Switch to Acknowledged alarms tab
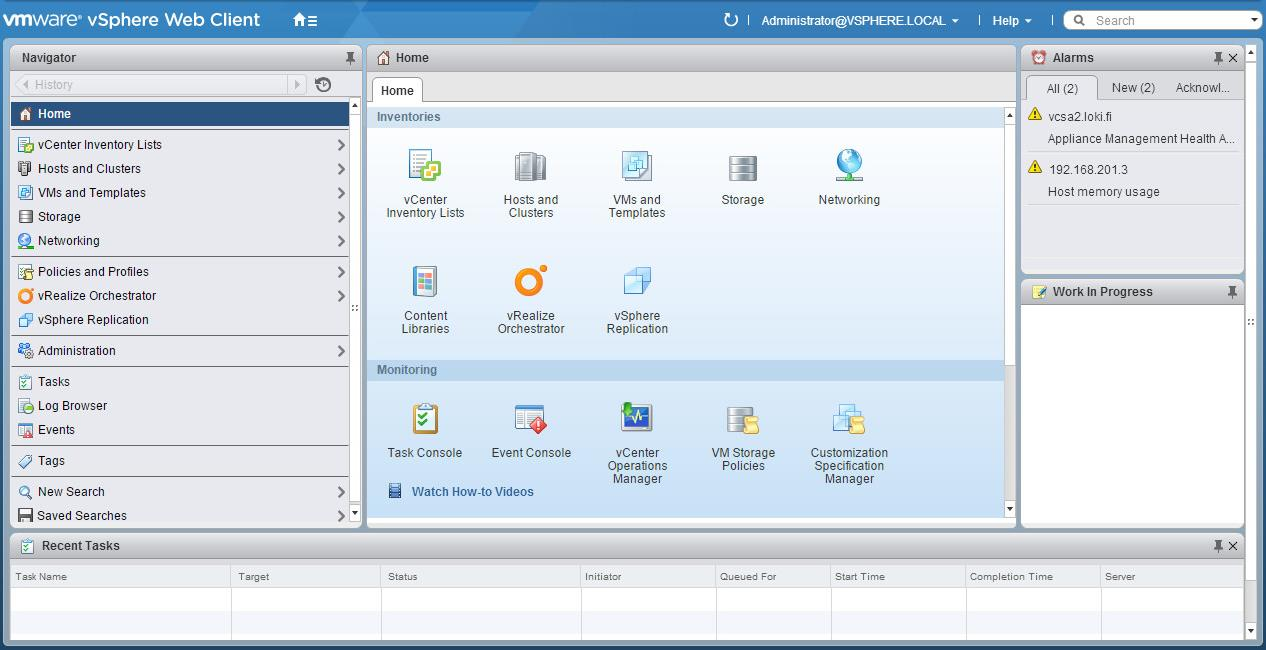Image resolution: width=1266 pixels, height=650 pixels. point(1202,88)
